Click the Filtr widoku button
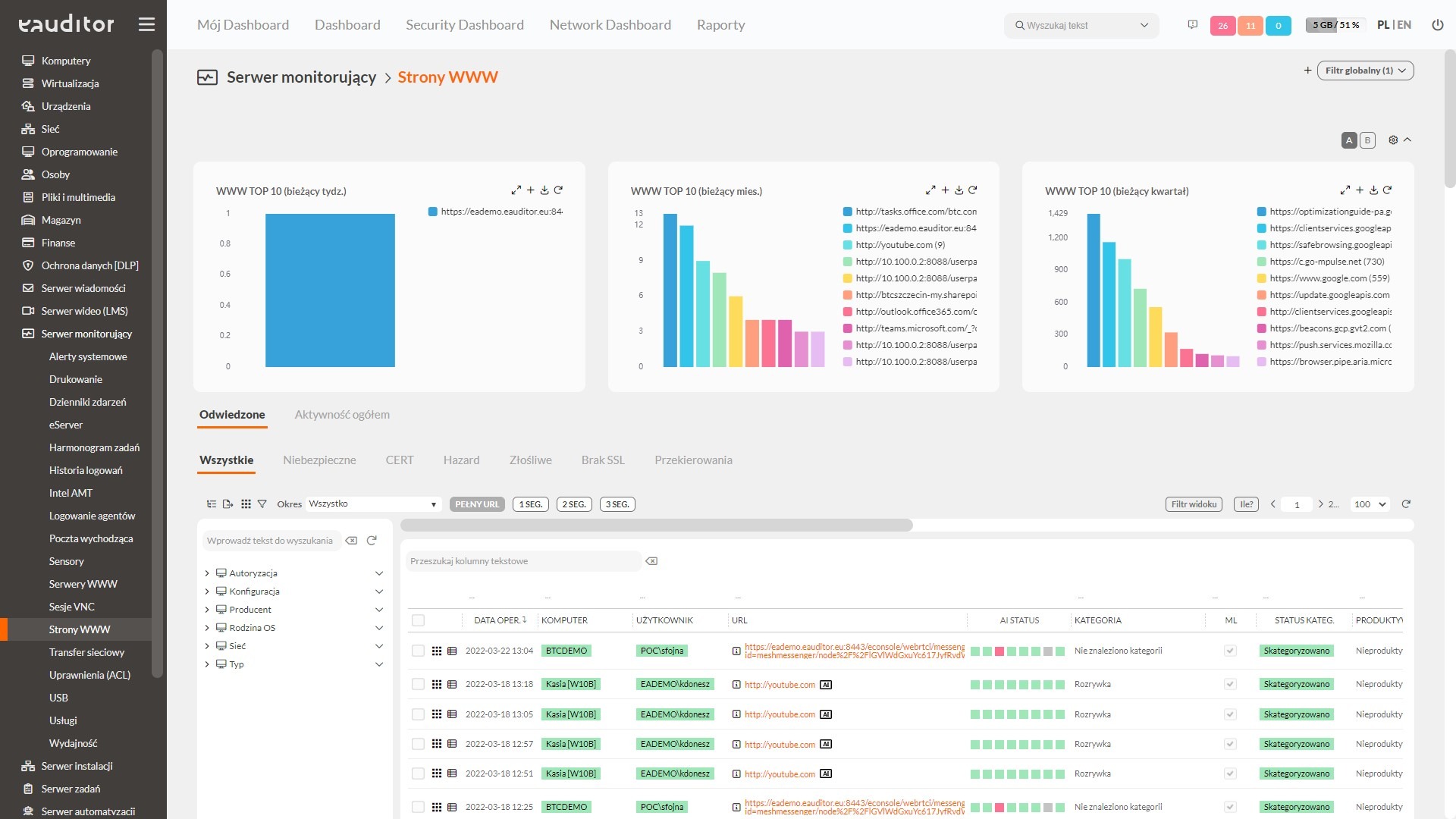Viewport: 1456px width, 819px height. [x=1194, y=504]
